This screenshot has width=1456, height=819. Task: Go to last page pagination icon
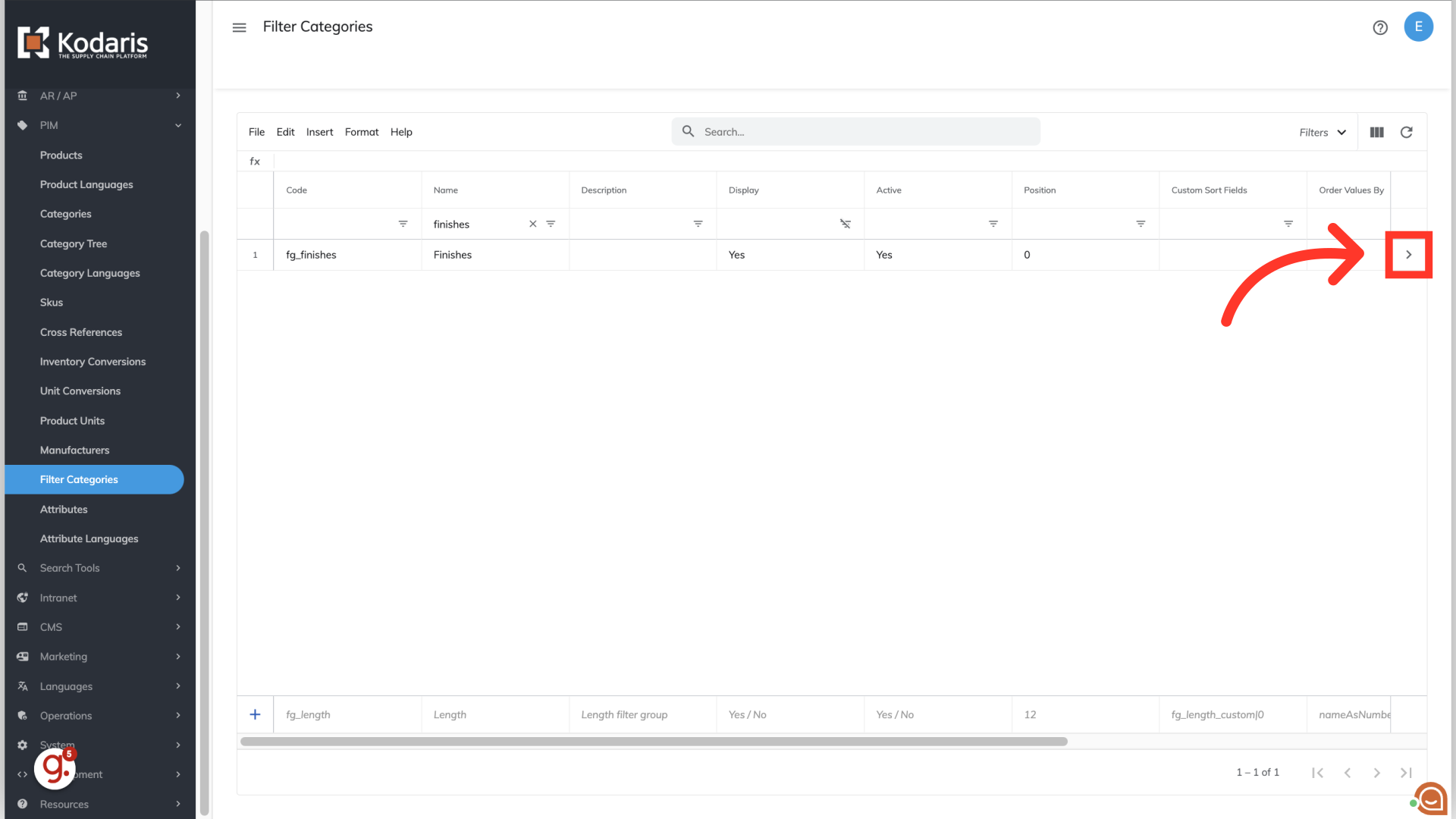coord(1406,772)
